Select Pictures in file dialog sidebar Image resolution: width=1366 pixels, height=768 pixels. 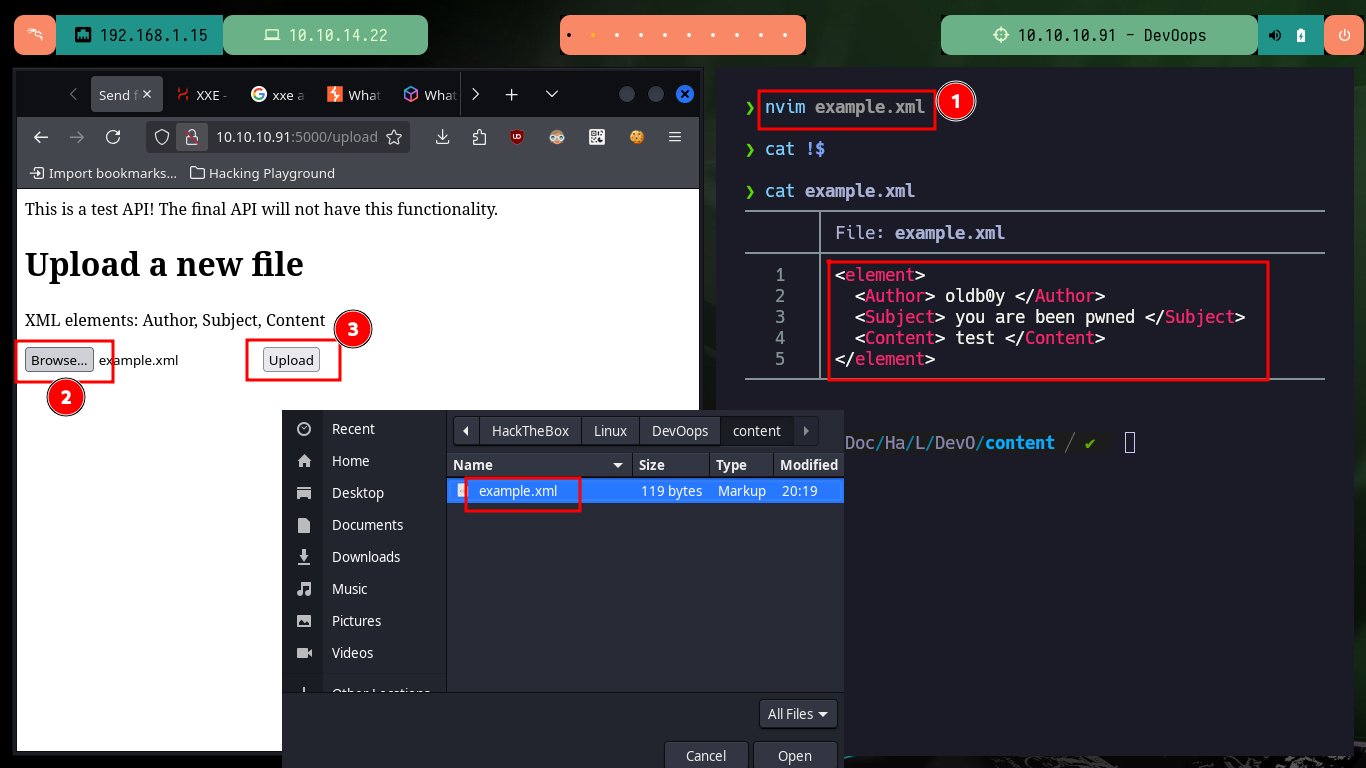coord(364,621)
